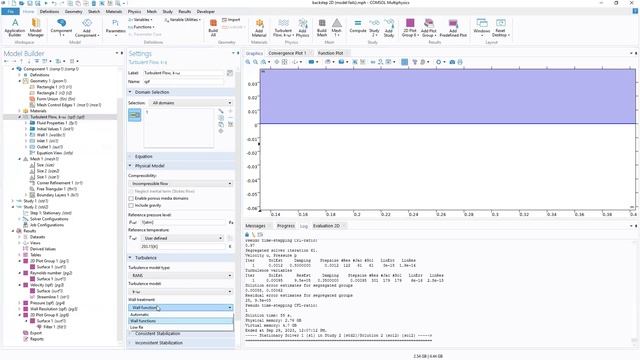Open the Turbulence model type RANS dropdown

pos(181,276)
